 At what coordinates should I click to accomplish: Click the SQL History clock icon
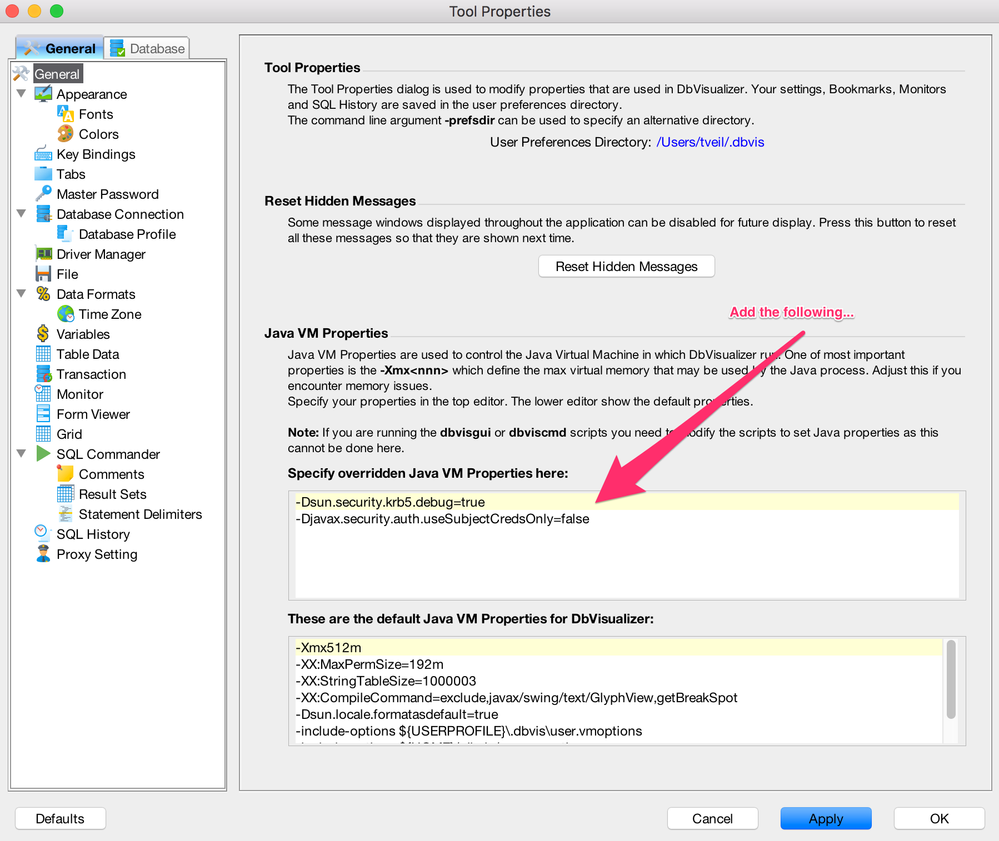(43, 534)
